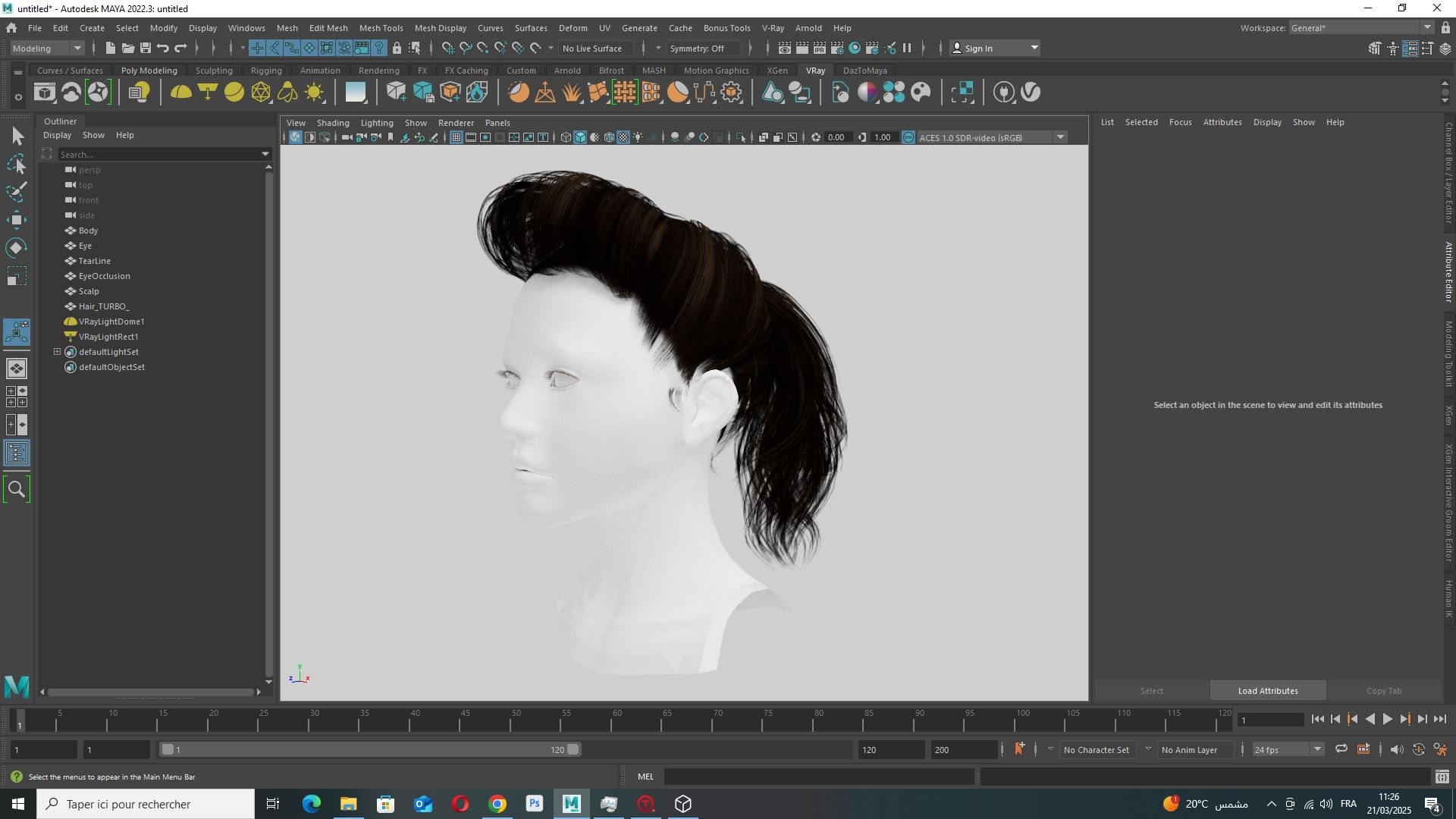Open Photoshop from the Windows taskbar
Image resolution: width=1456 pixels, height=819 pixels.
[535, 804]
